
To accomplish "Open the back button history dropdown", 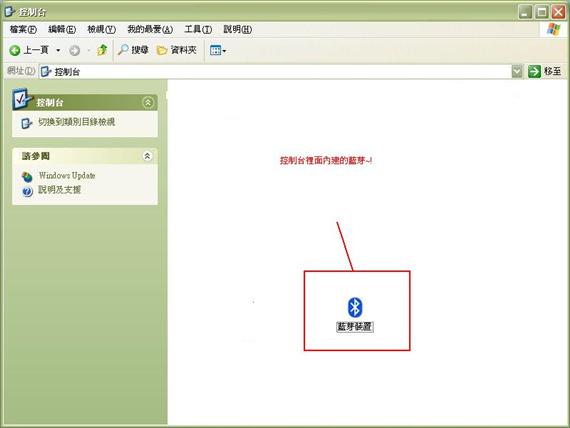I will click(x=58, y=50).
